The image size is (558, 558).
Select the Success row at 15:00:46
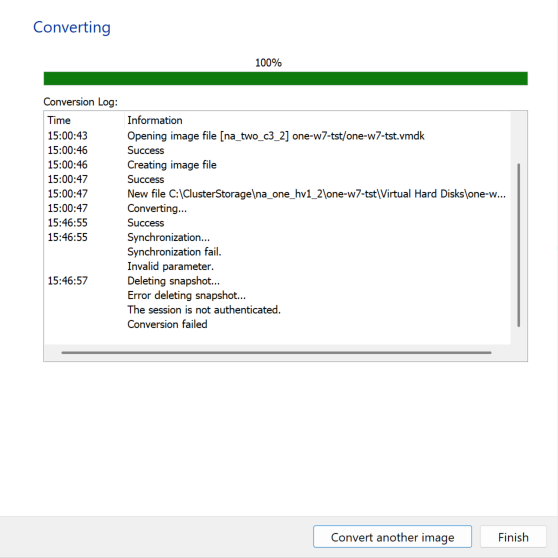276,151
